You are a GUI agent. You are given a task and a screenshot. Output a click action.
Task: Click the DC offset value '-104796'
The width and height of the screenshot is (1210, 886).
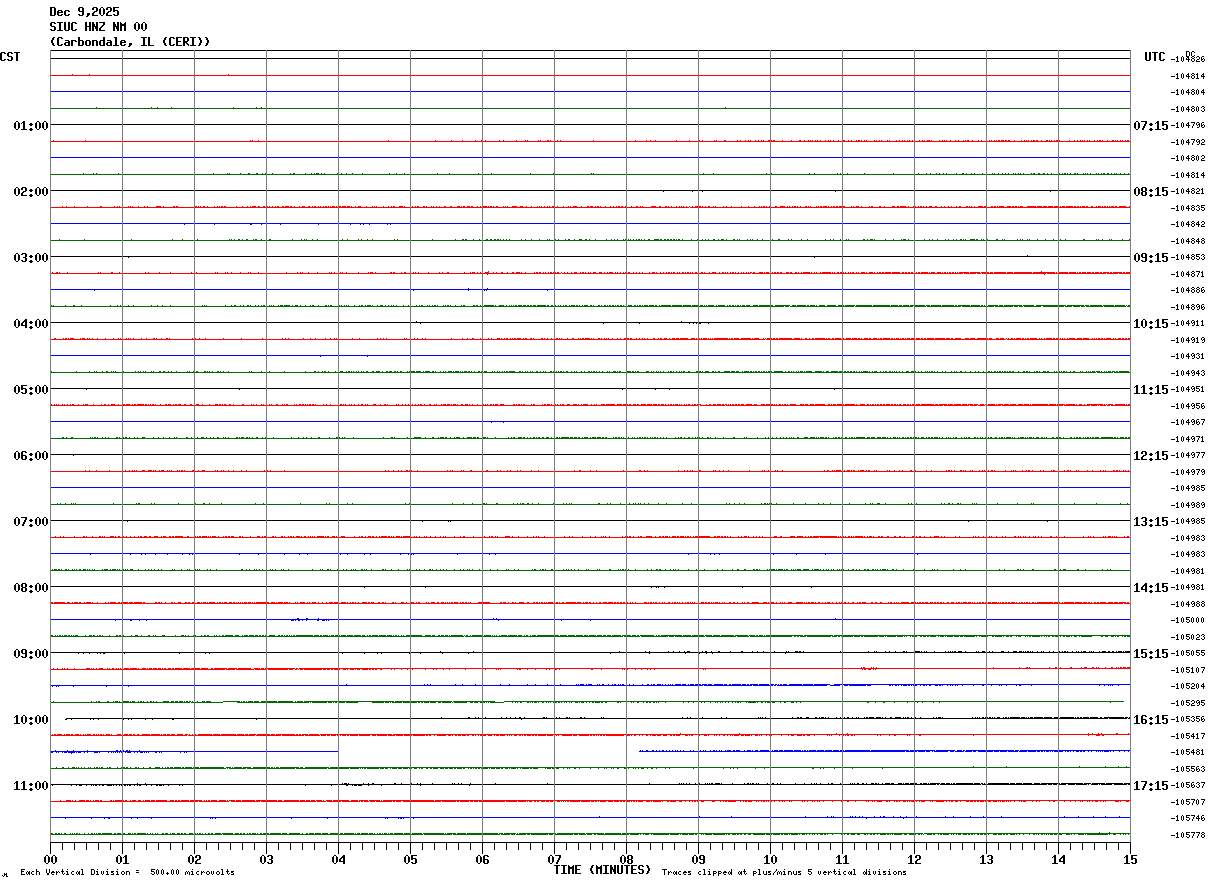click(x=1187, y=126)
